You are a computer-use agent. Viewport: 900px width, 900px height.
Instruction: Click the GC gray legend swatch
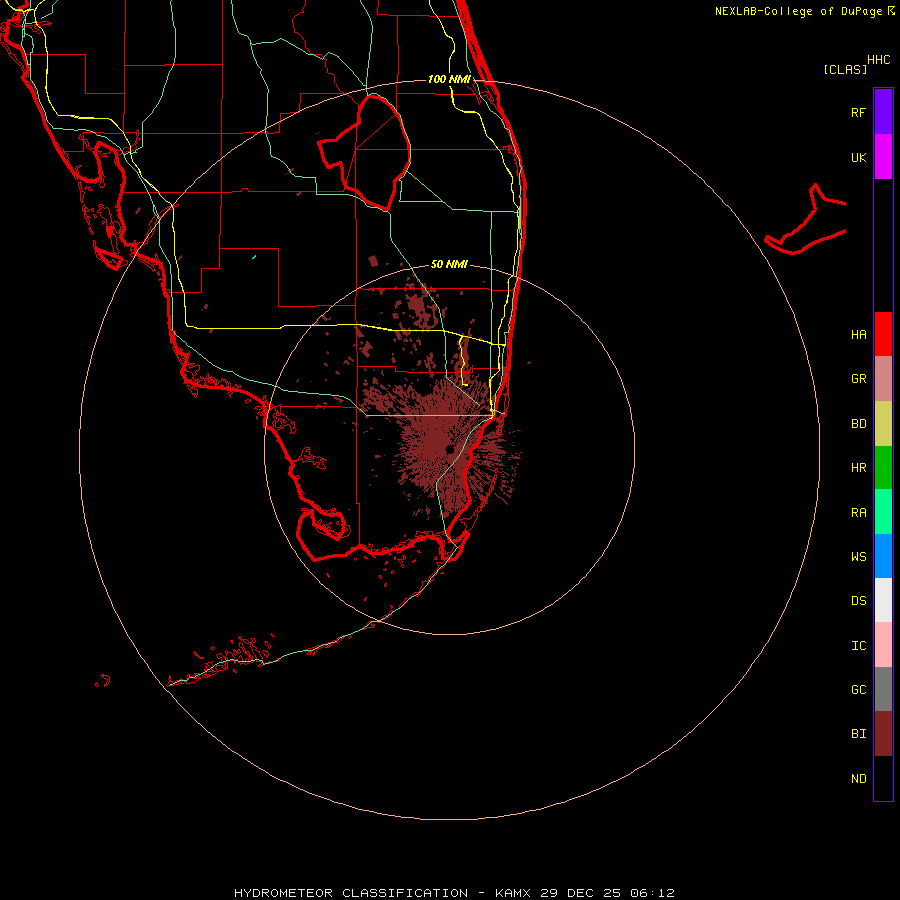[883, 689]
